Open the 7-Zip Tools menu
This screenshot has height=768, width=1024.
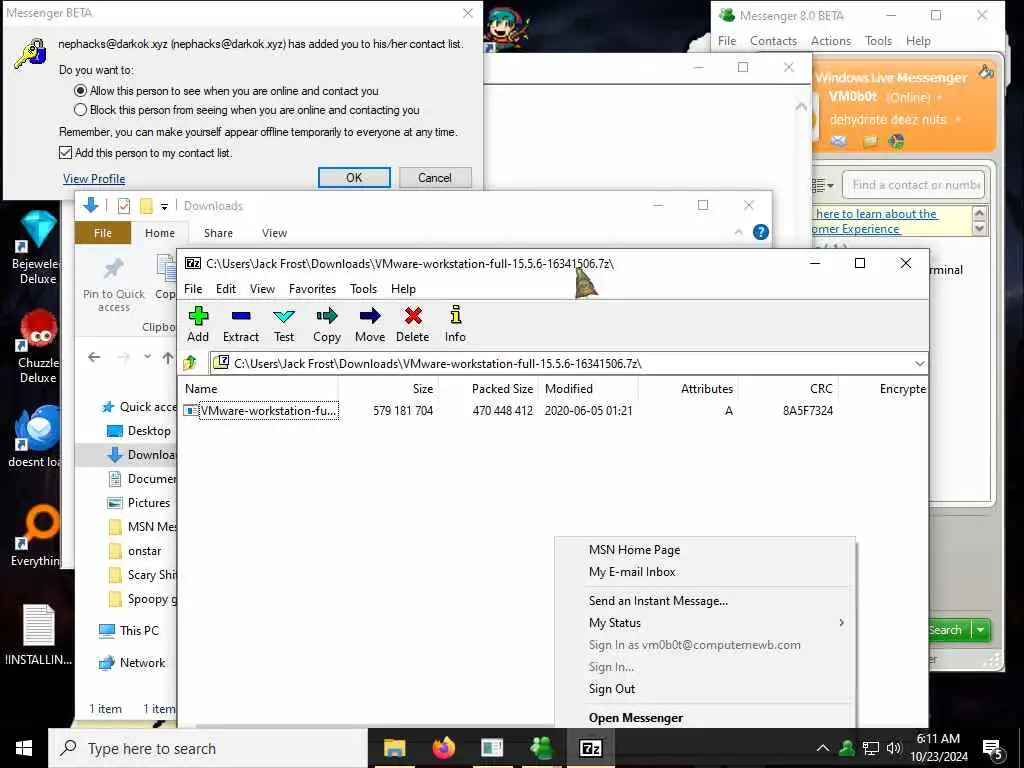(x=363, y=289)
